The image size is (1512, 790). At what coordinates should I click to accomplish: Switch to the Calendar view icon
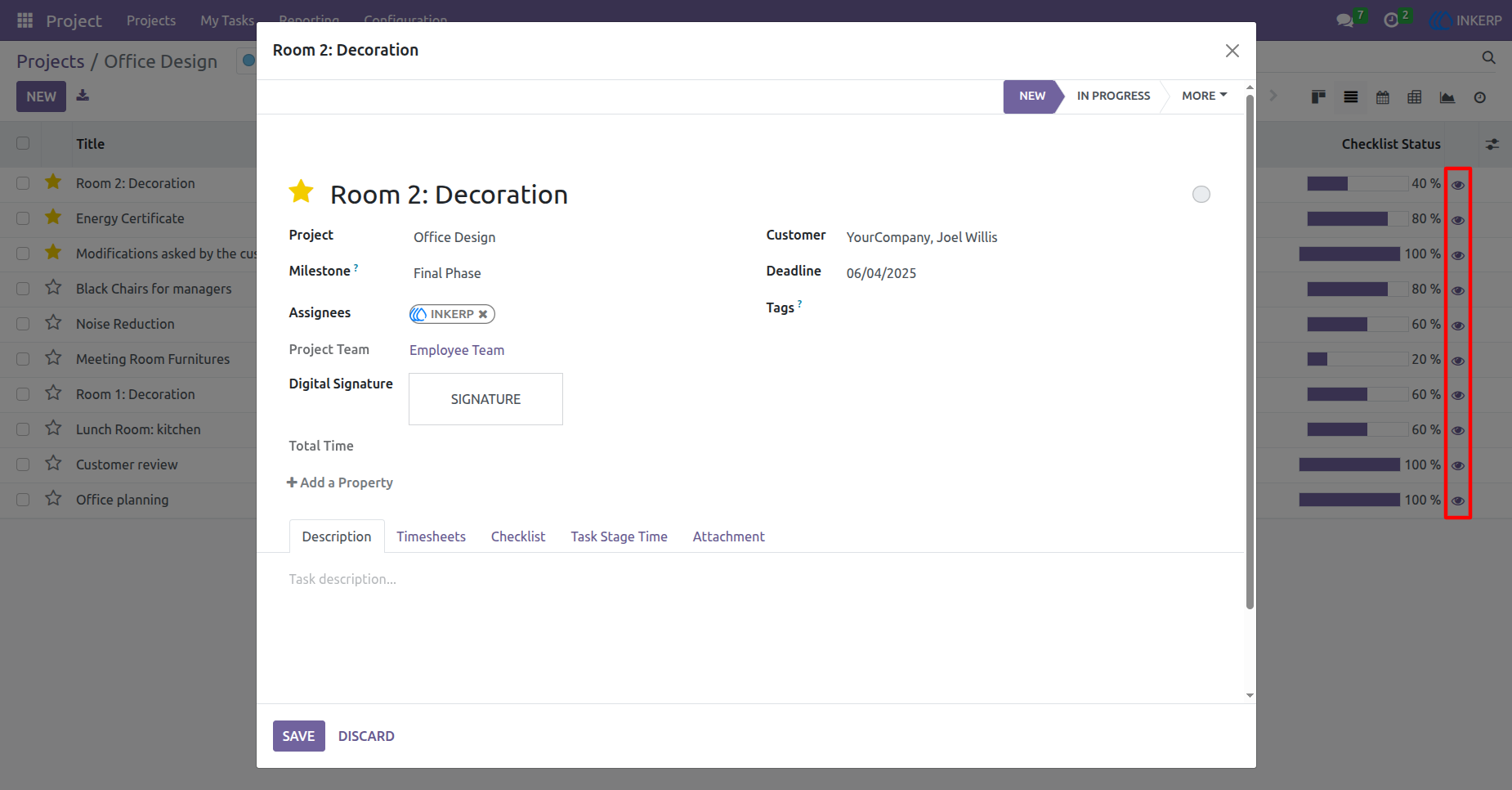pyautogui.click(x=1383, y=97)
